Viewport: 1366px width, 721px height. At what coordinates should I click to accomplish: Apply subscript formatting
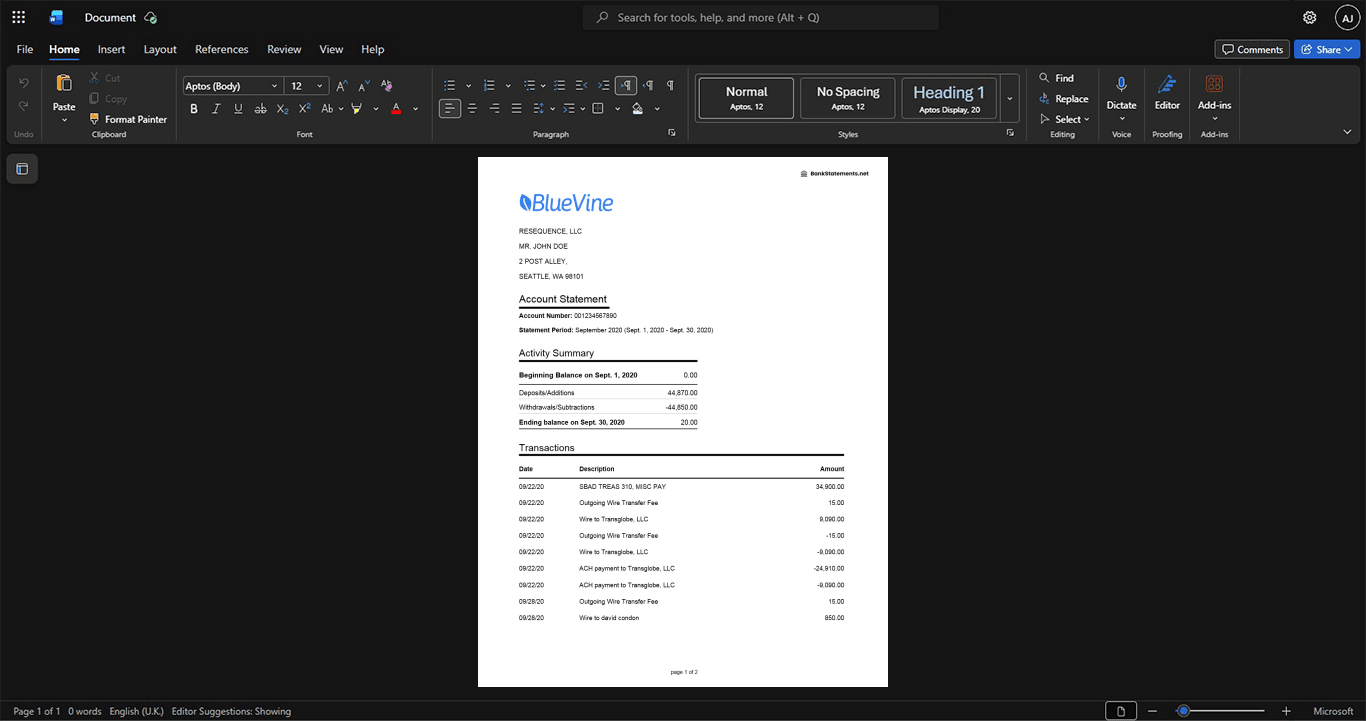pos(282,109)
